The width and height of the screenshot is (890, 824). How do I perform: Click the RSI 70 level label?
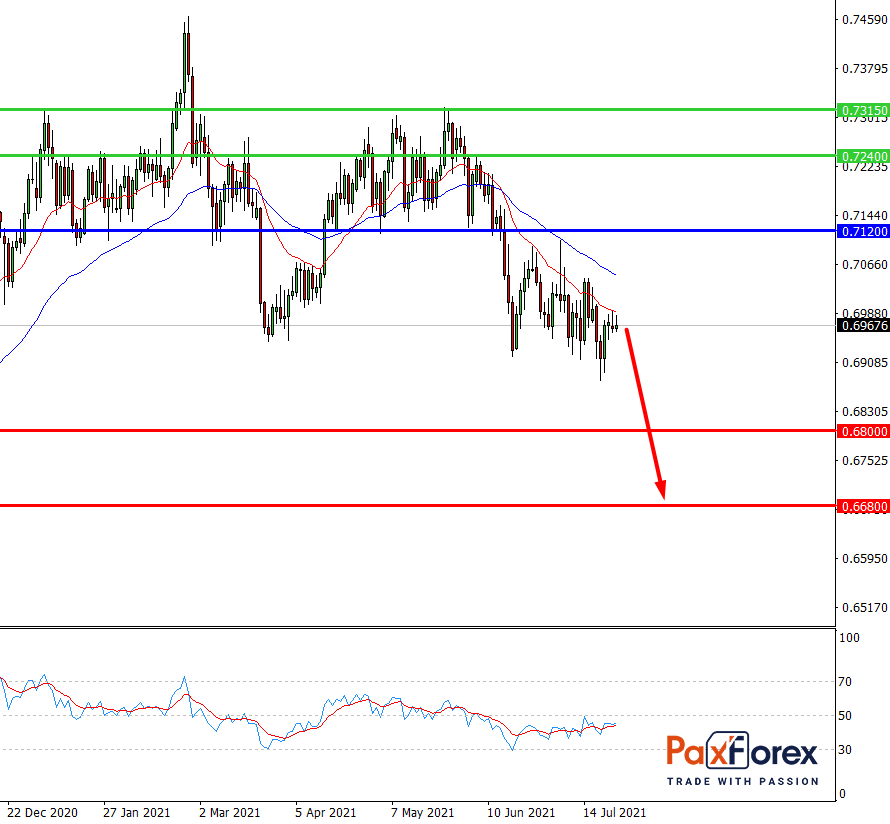(845, 682)
